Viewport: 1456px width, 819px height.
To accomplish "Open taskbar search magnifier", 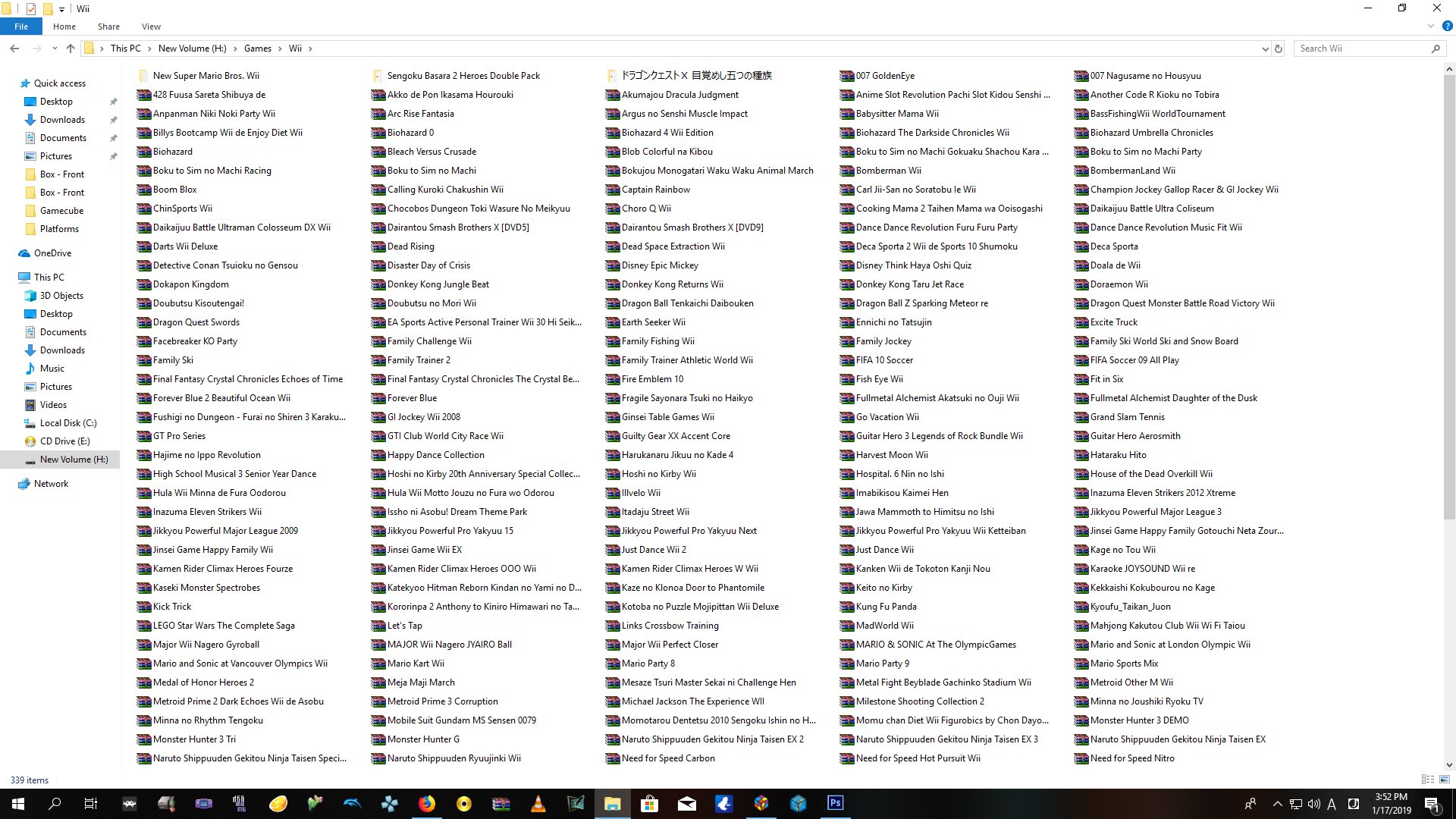I will 55,804.
